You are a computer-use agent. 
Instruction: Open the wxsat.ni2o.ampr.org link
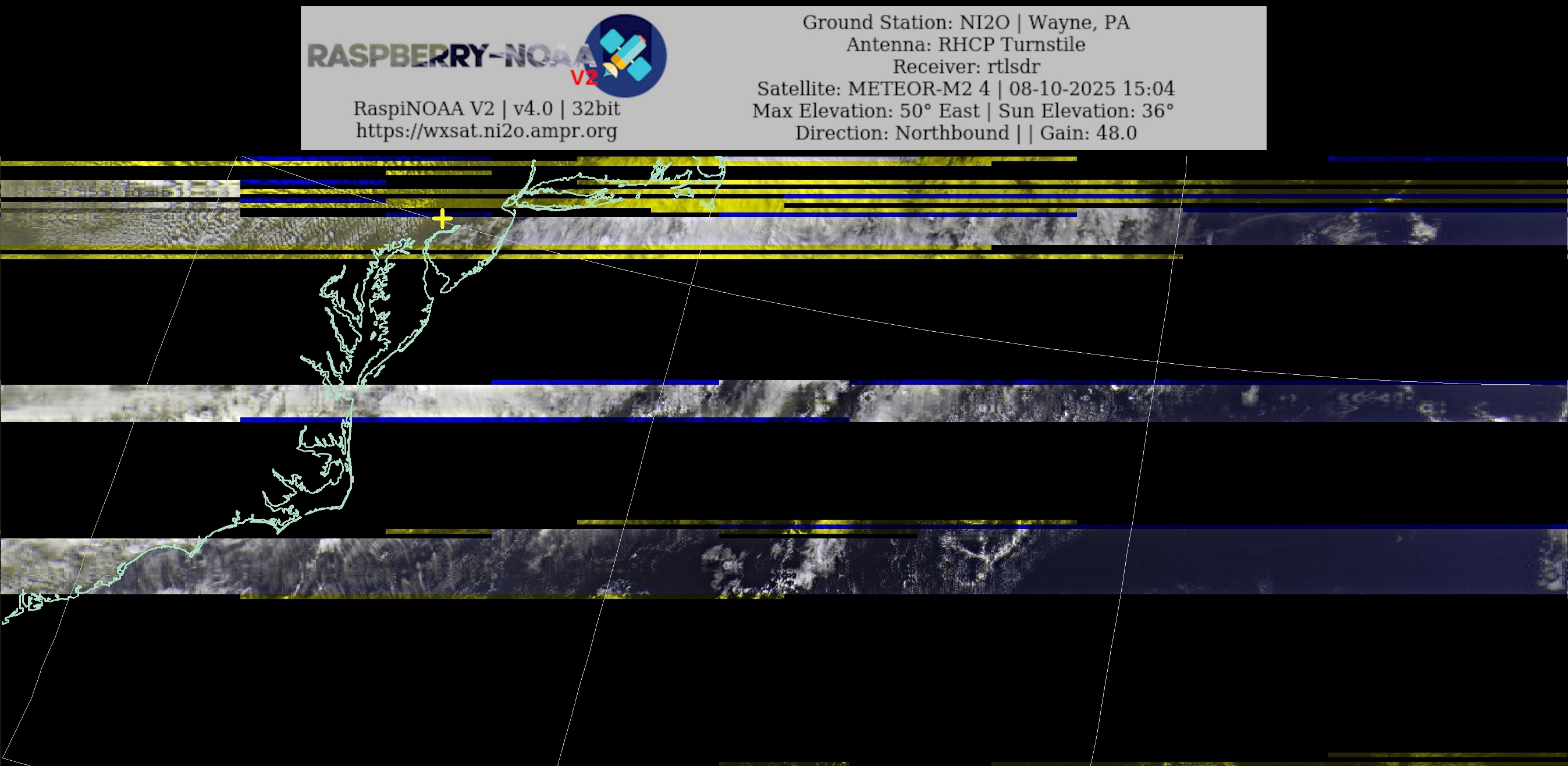click(486, 131)
